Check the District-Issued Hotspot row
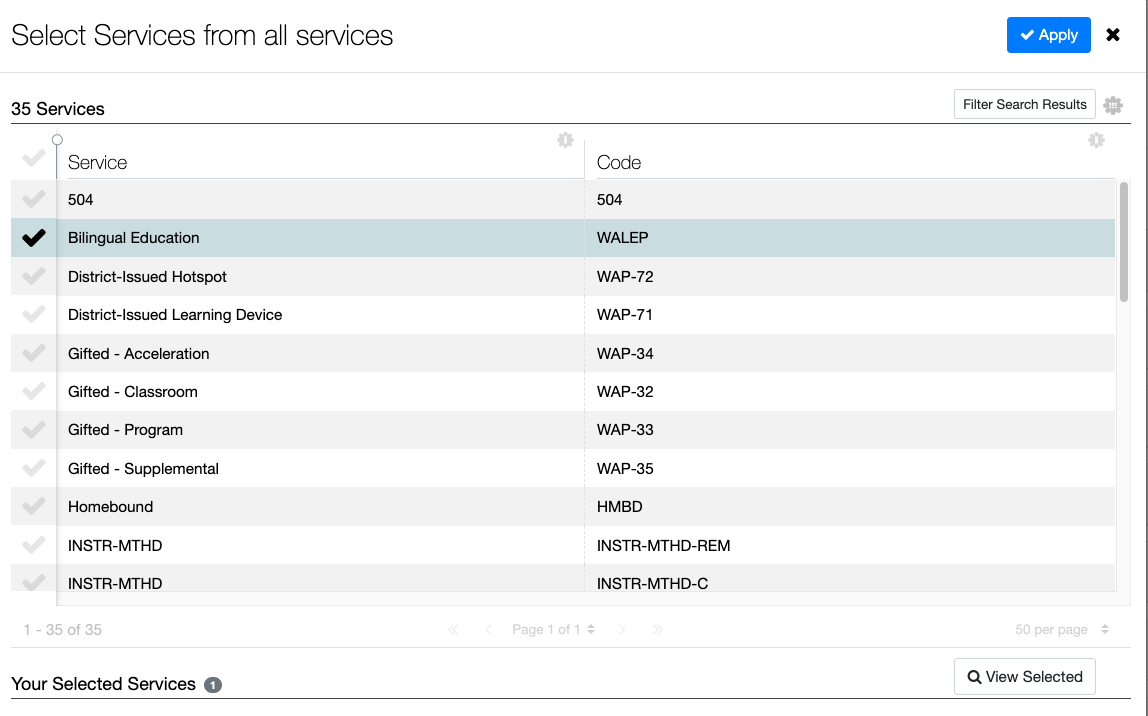The height and width of the screenshot is (716, 1148). pos(34,276)
